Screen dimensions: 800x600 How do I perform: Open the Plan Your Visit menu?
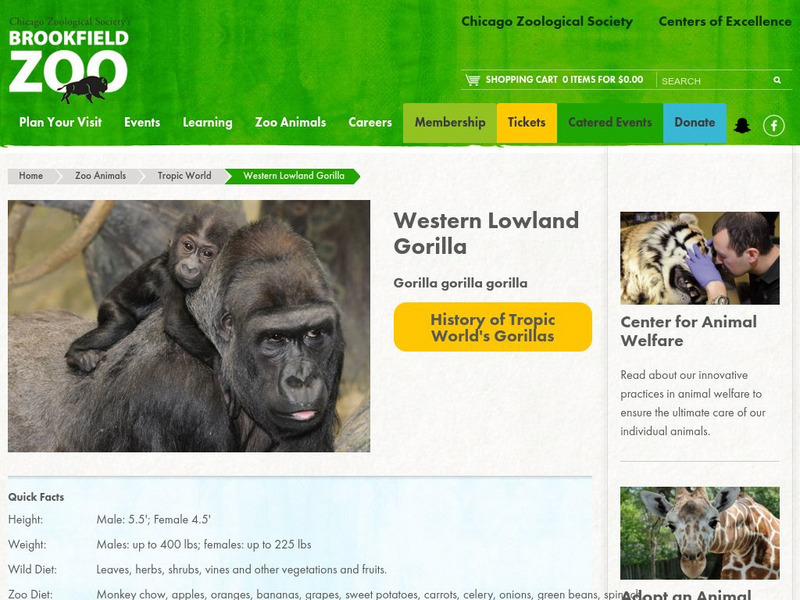pos(60,122)
